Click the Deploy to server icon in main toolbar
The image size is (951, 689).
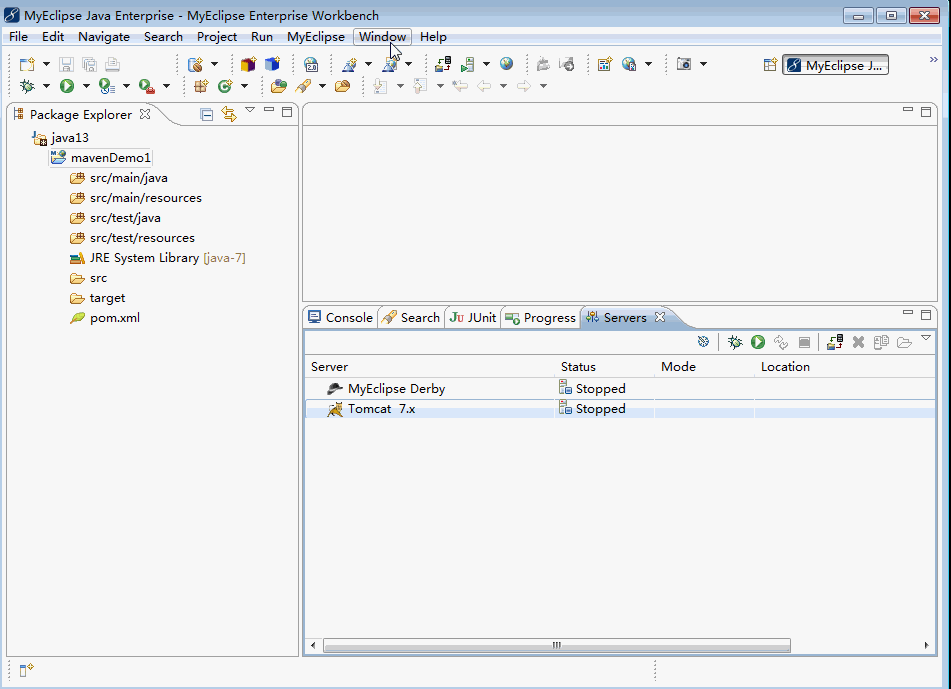coord(443,64)
